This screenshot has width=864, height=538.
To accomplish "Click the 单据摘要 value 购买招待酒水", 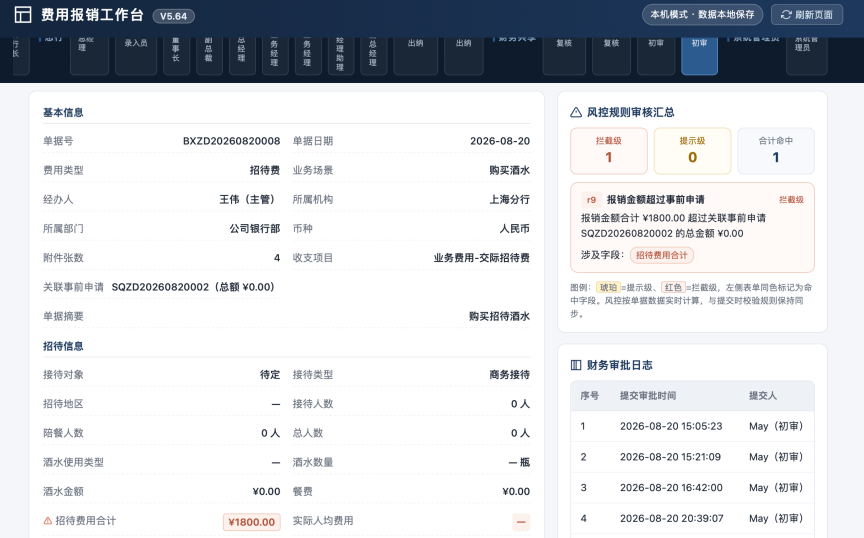I will tap(499, 316).
